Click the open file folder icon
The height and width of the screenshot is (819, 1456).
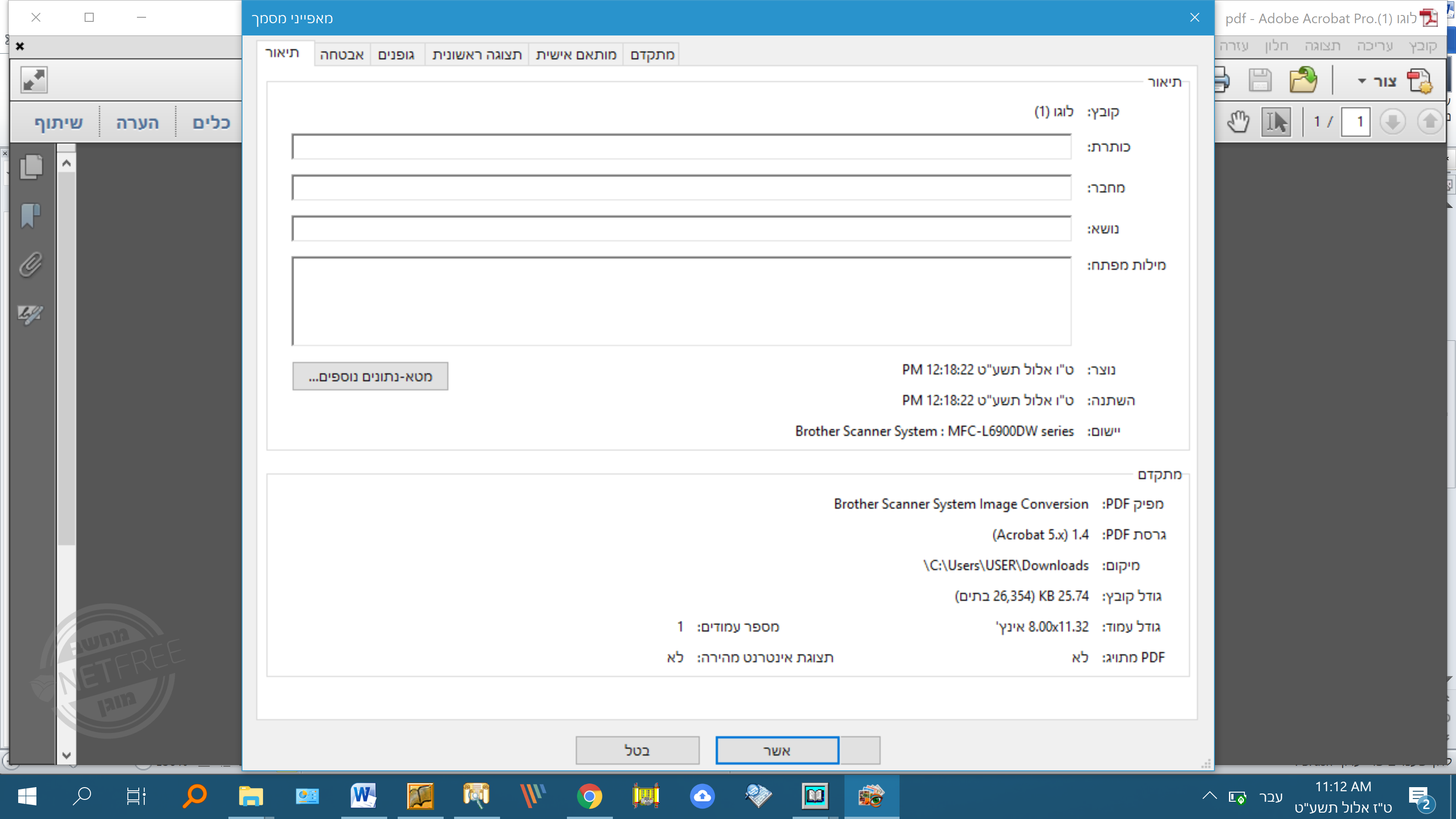[x=1303, y=80]
